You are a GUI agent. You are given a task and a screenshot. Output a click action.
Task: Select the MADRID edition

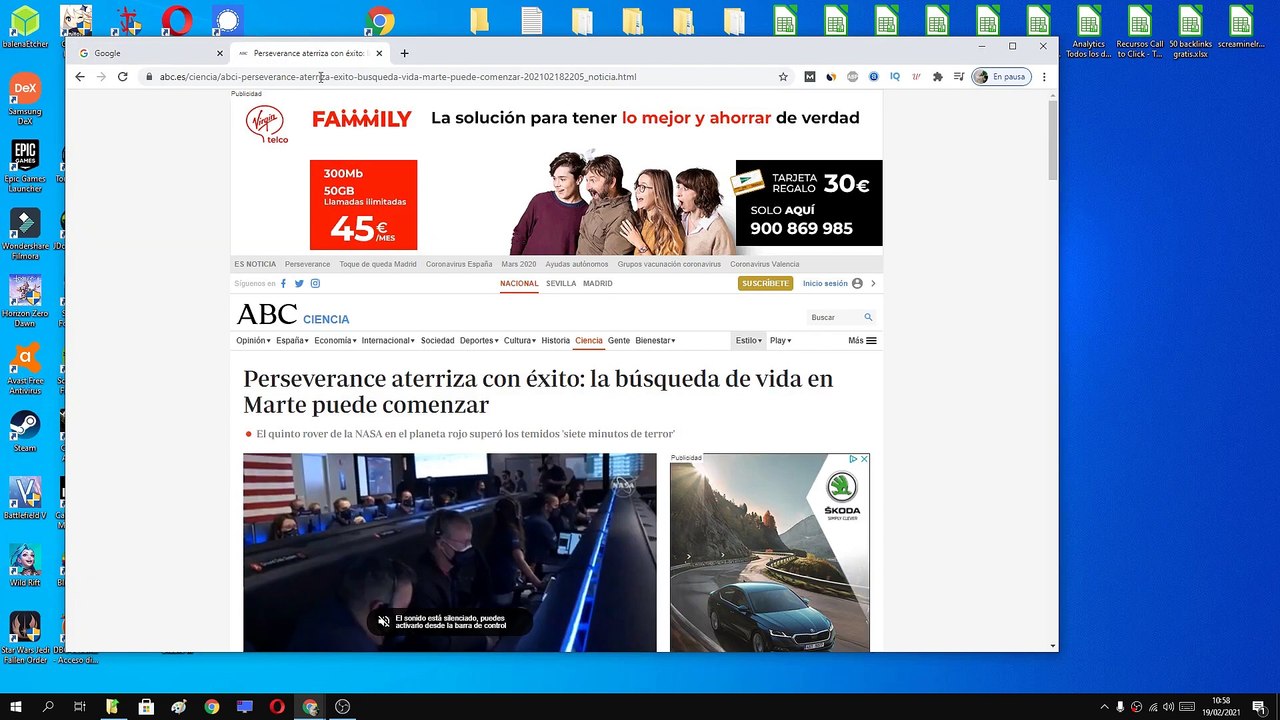tap(598, 284)
